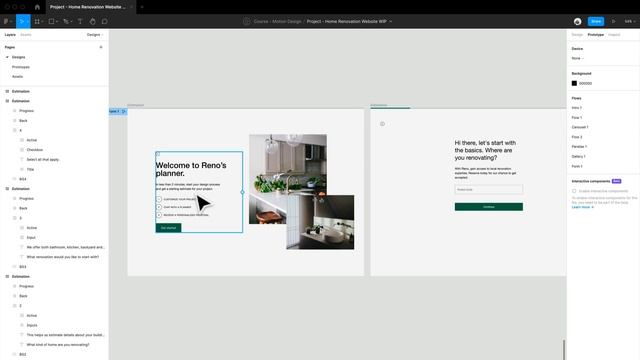
Task: Select the Text tool
Action: [80, 21]
